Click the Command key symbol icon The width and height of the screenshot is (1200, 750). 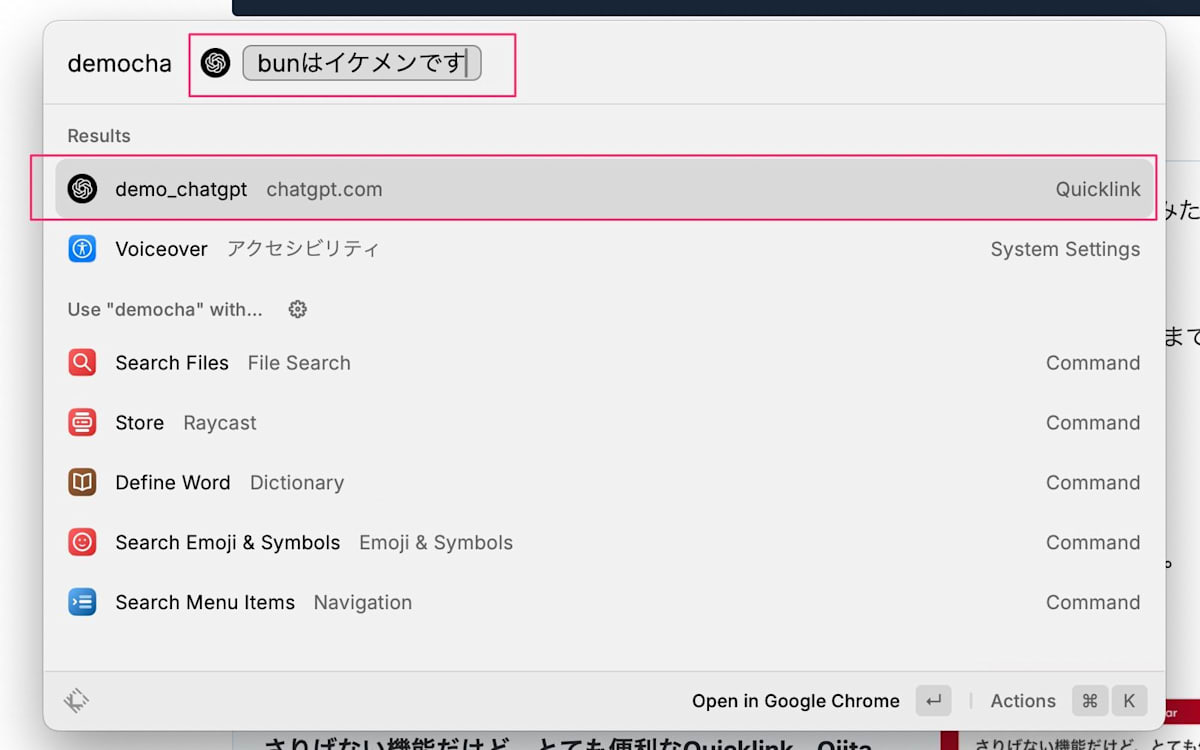coord(1090,701)
